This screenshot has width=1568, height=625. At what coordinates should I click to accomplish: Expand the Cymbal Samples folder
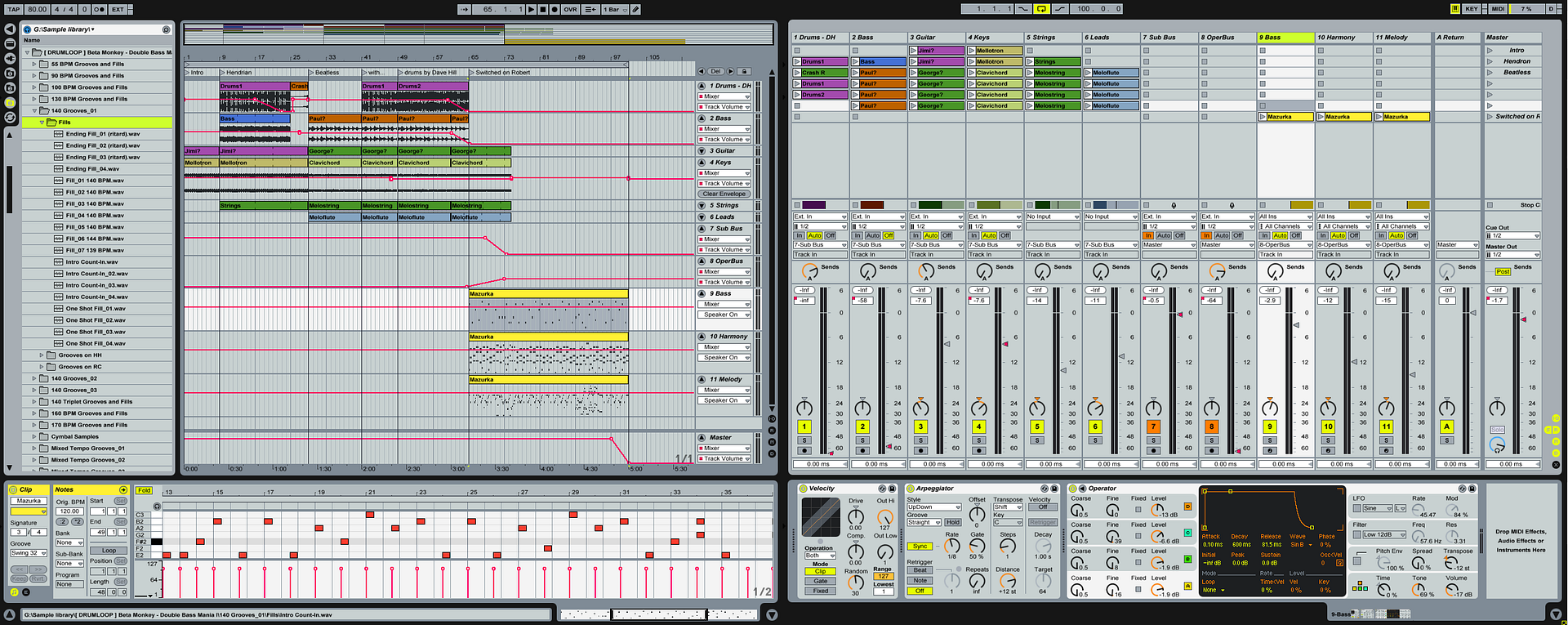[x=34, y=436]
